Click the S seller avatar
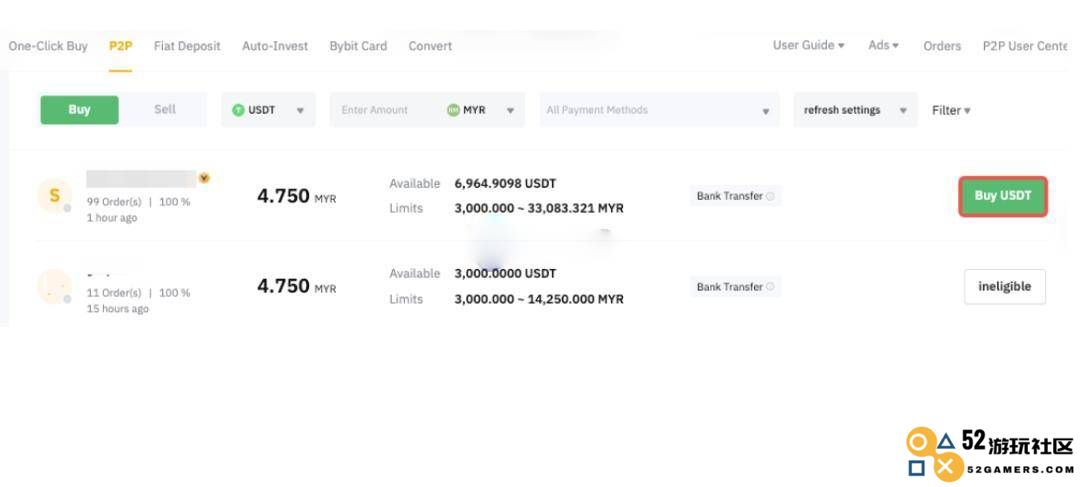 click(x=55, y=195)
